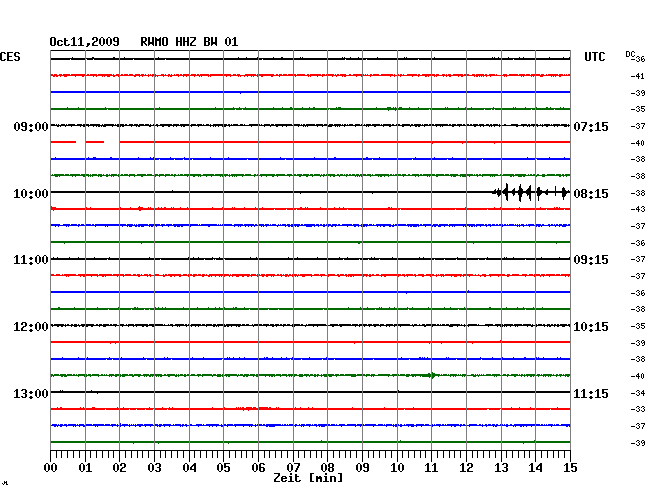Select the 15 minute axis tick label
Image resolution: width=650 pixels, height=494 pixels.
570,468
